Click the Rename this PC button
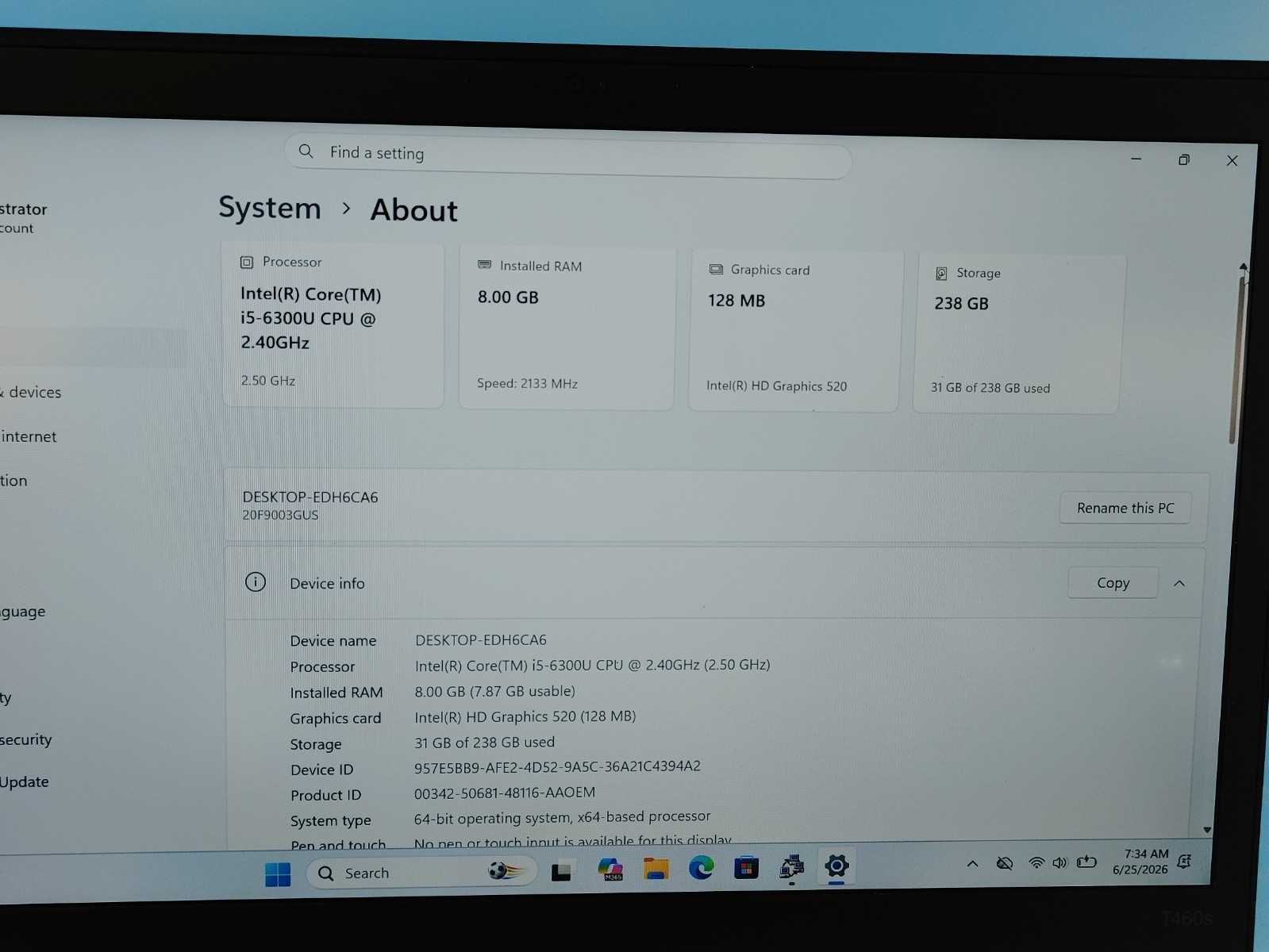Image resolution: width=1269 pixels, height=952 pixels. click(1125, 508)
